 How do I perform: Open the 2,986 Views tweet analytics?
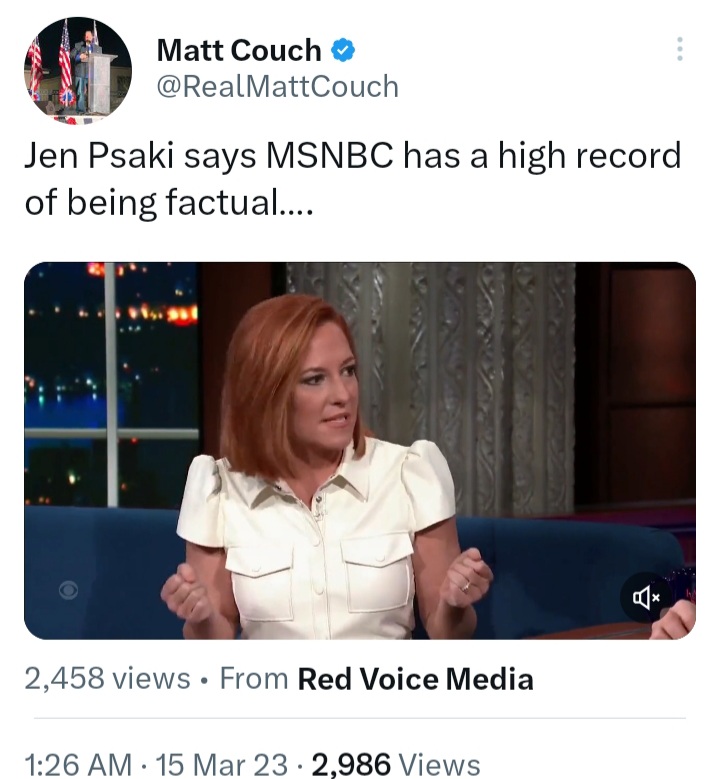click(x=396, y=764)
